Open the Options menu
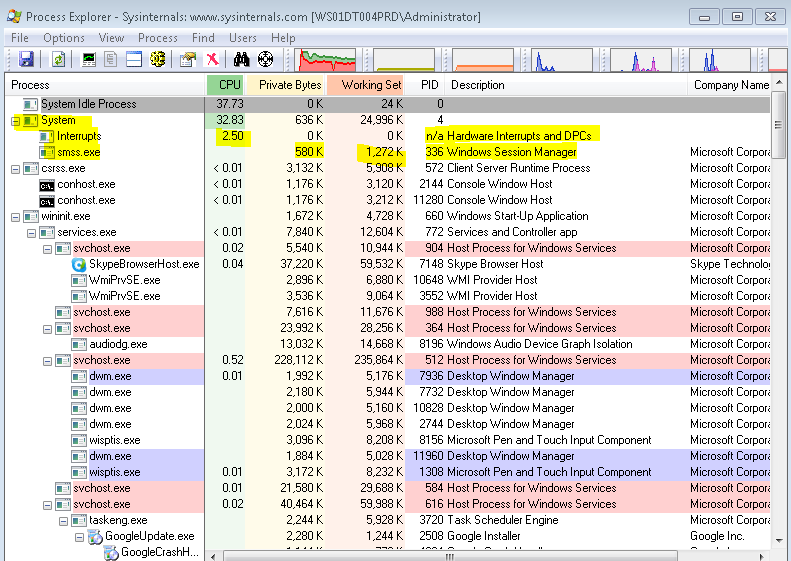This screenshot has height=561, width=791. tap(64, 38)
